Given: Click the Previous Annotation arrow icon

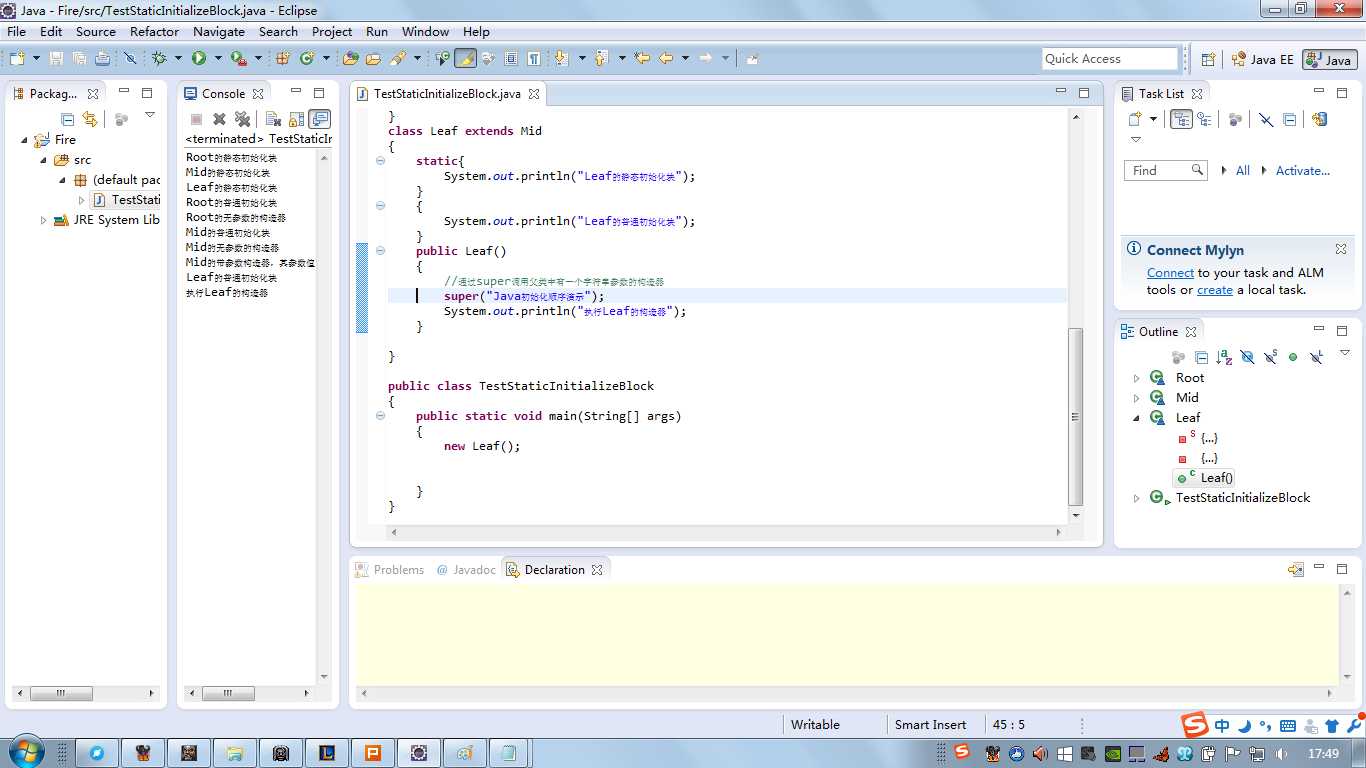Looking at the screenshot, I should (x=601, y=58).
